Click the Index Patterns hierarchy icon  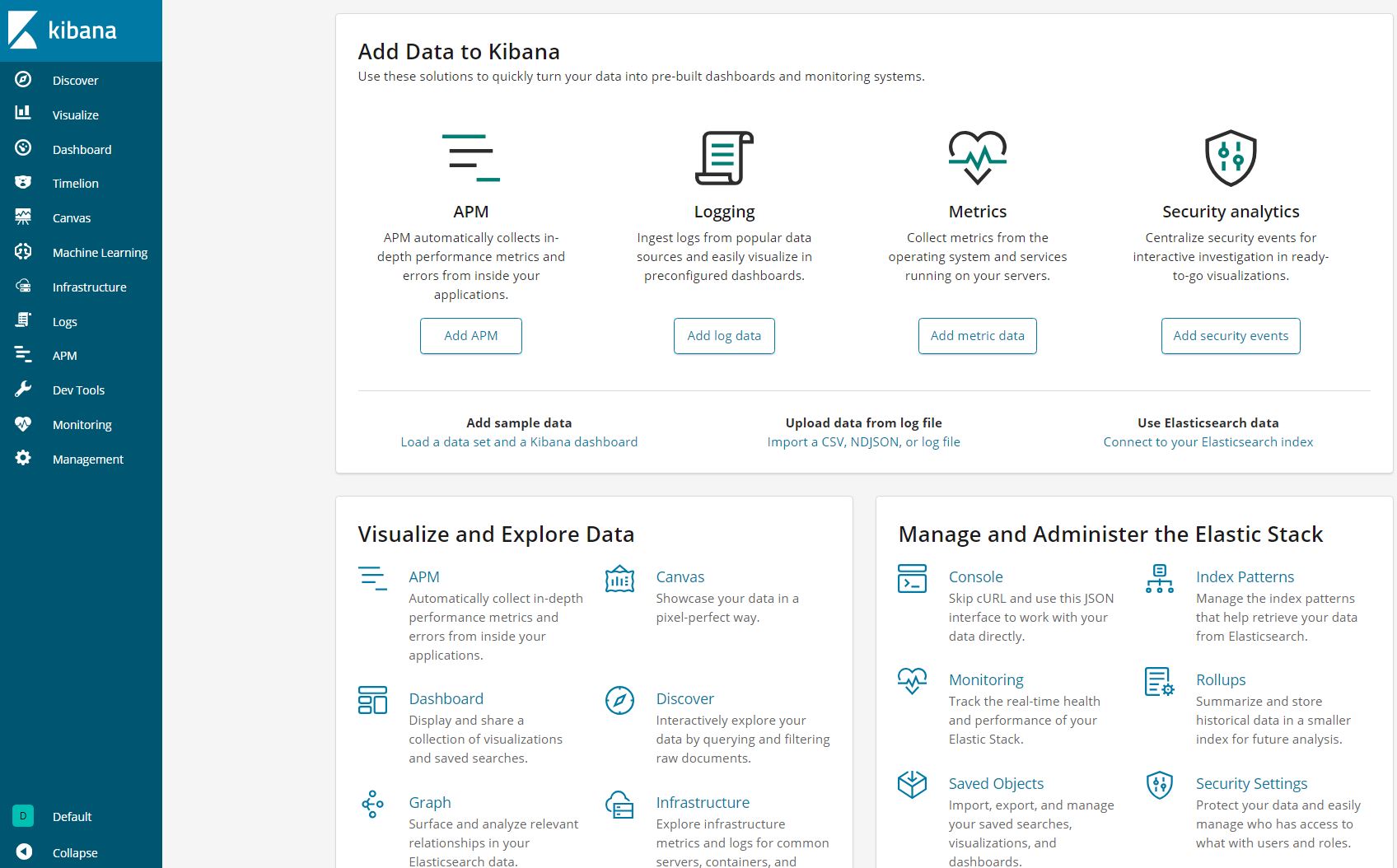click(1160, 579)
